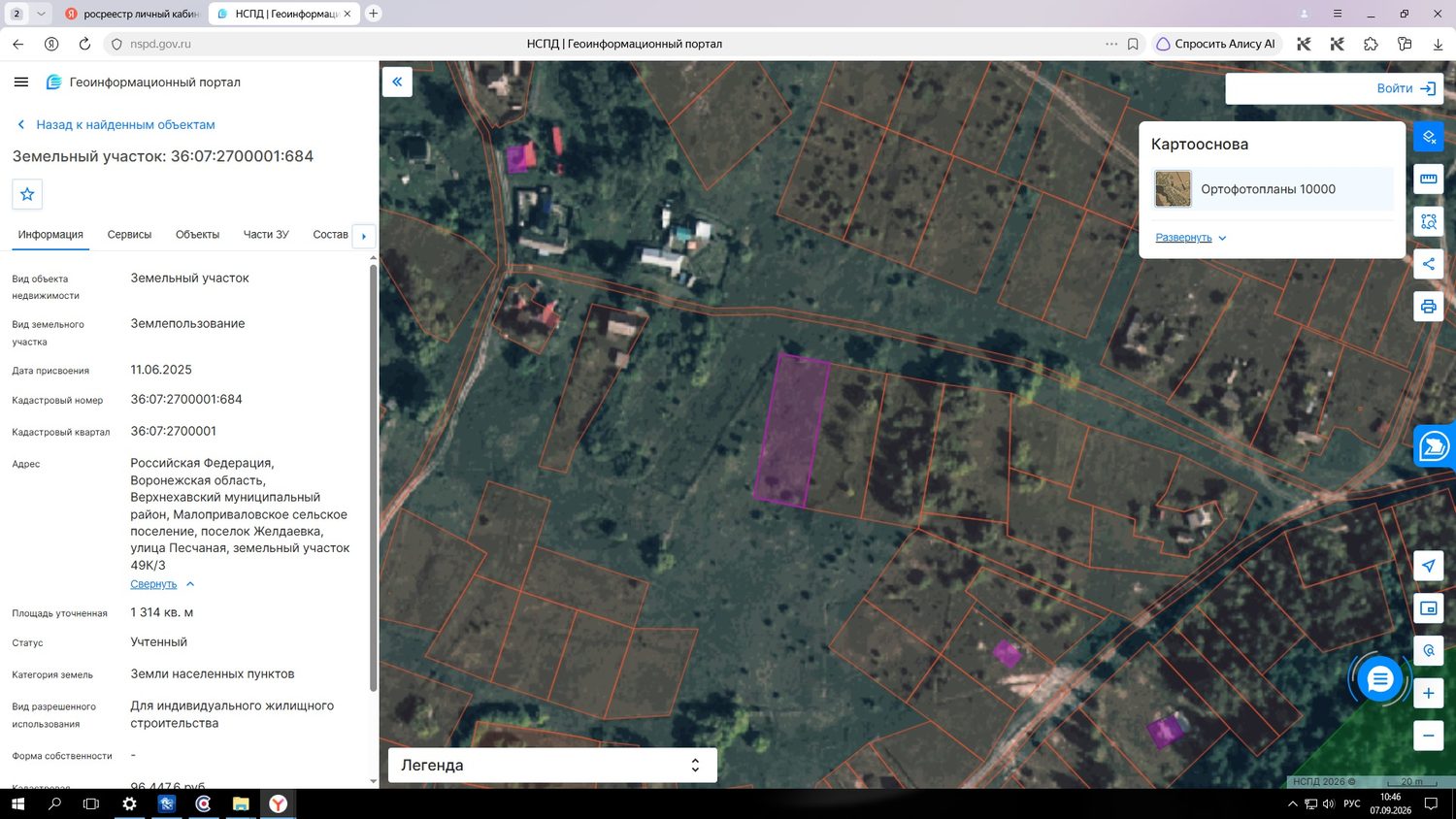Add the land plot to favorites with the star
This screenshot has width=1456, height=819.
(27, 194)
